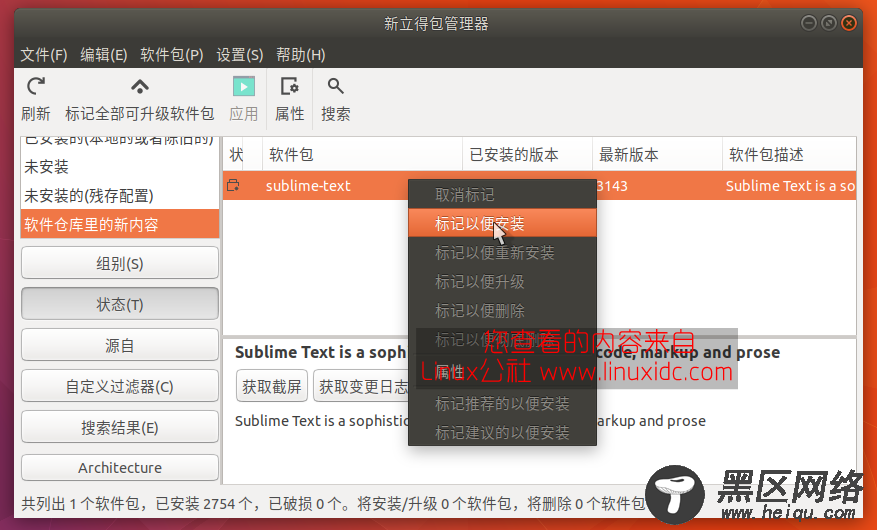Select the 软件仓库里的新内容 filter entry

(120, 225)
